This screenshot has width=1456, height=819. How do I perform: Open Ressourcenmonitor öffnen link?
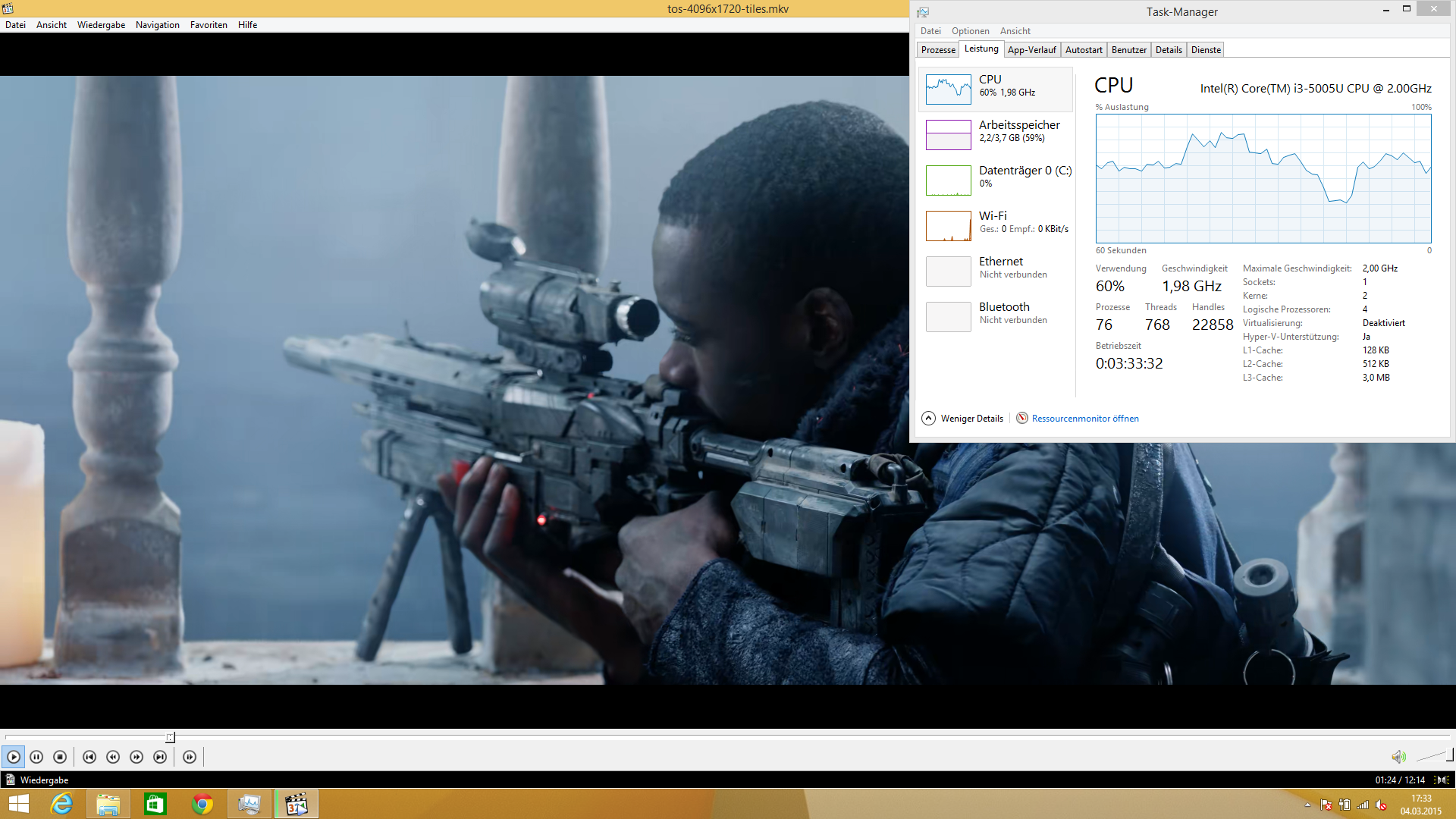[x=1084, y=419]
